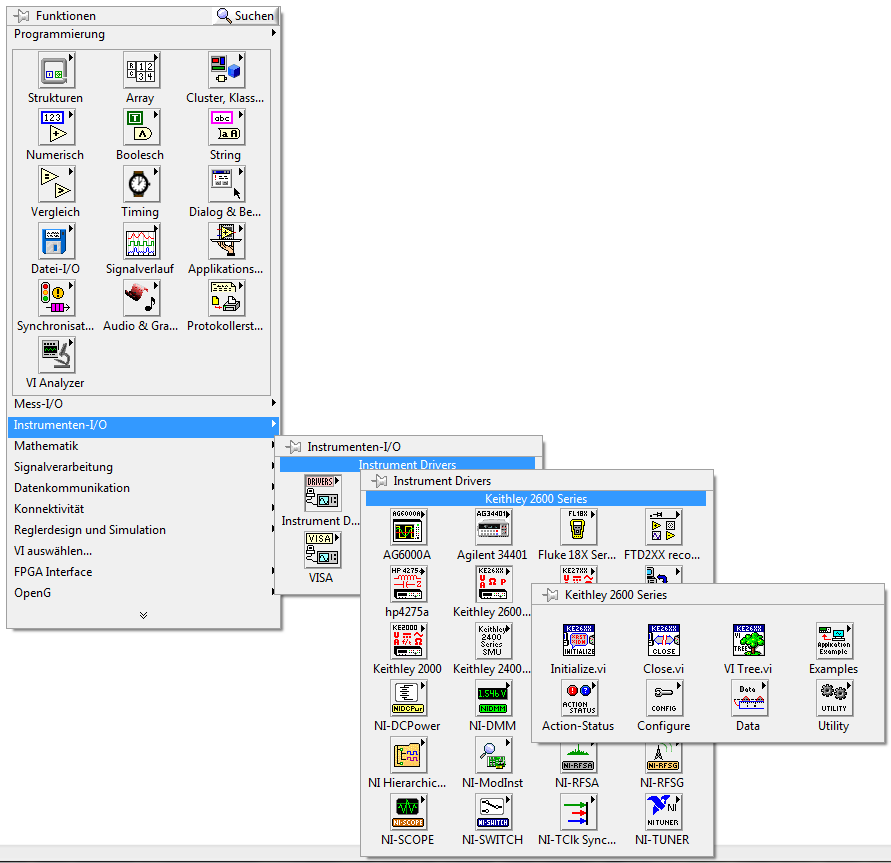This screenshot has height=863, width=891.
Task: Open the Instrument Drivers icon
Action: [x=322, y=493]
